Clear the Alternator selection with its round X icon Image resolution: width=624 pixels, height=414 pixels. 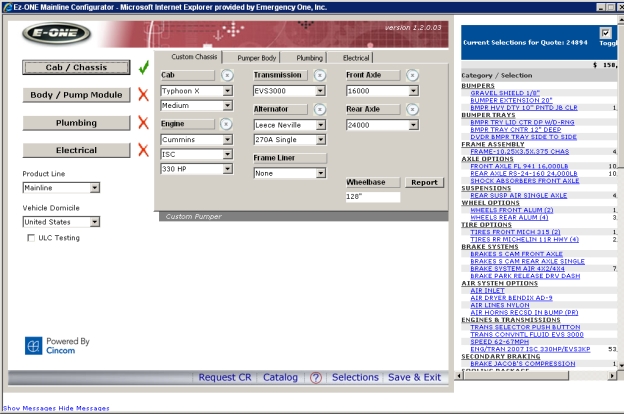[320, 109]
